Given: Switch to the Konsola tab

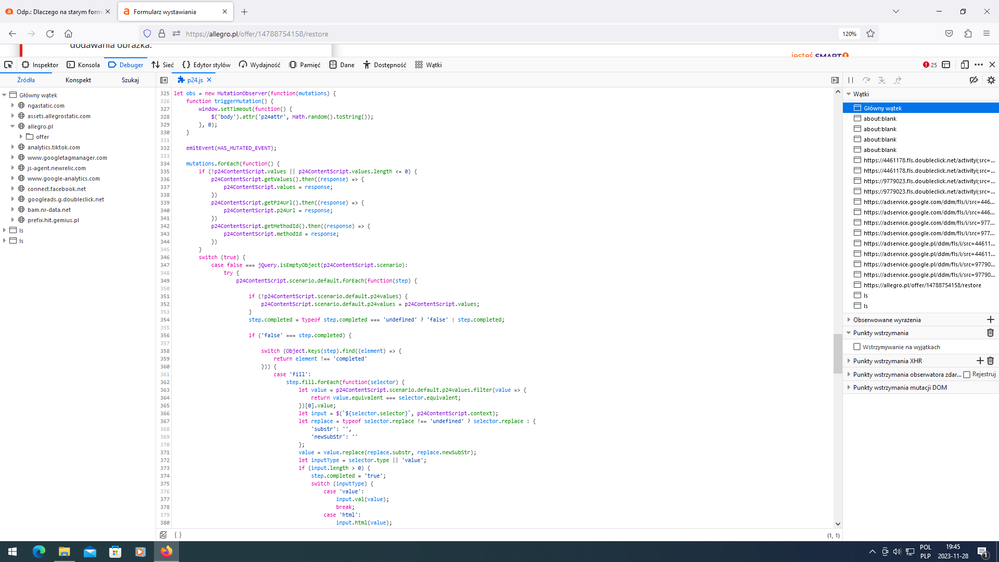Looking at the screenshot, I should point(83,64).
